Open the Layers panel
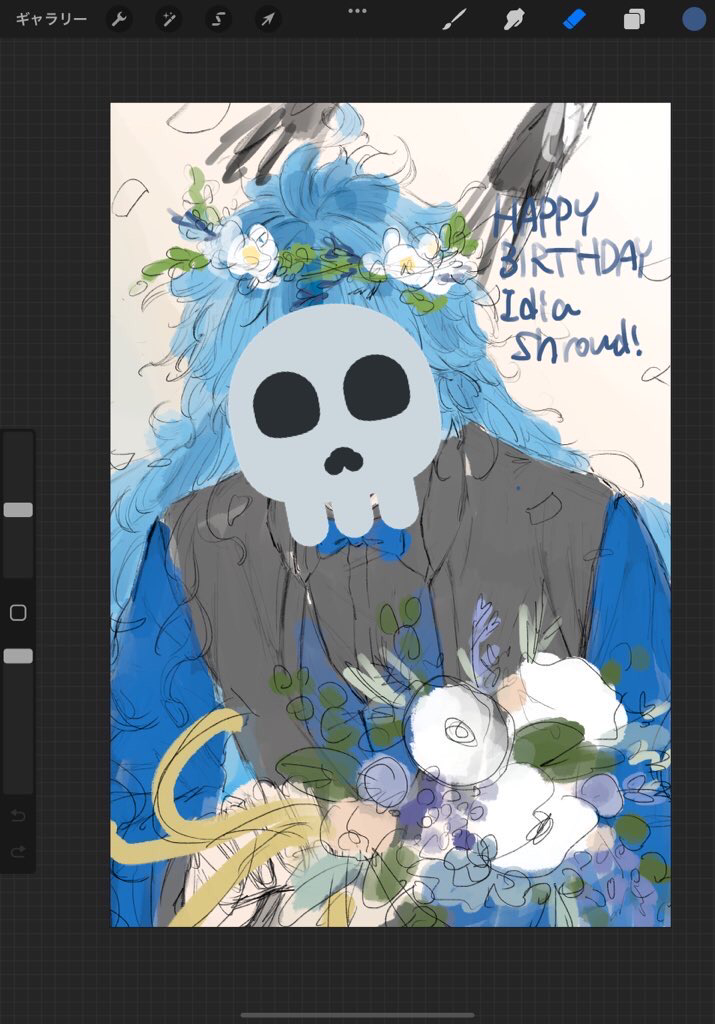 pyautogui.click(x=634, y=20)
